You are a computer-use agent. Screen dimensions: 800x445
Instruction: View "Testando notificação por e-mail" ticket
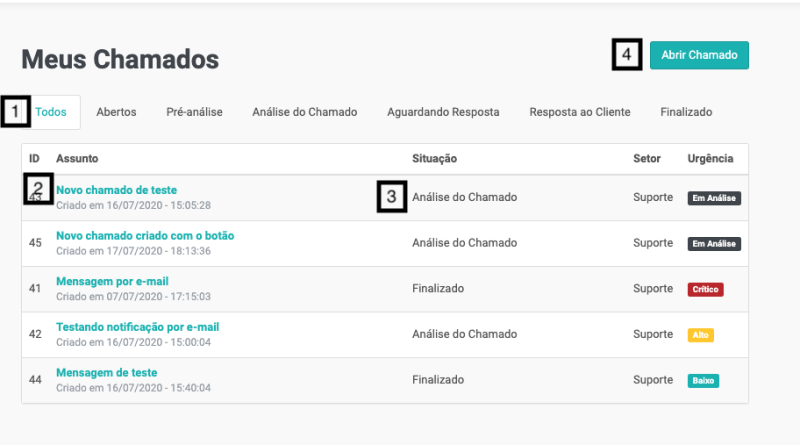tap(137, 327)
